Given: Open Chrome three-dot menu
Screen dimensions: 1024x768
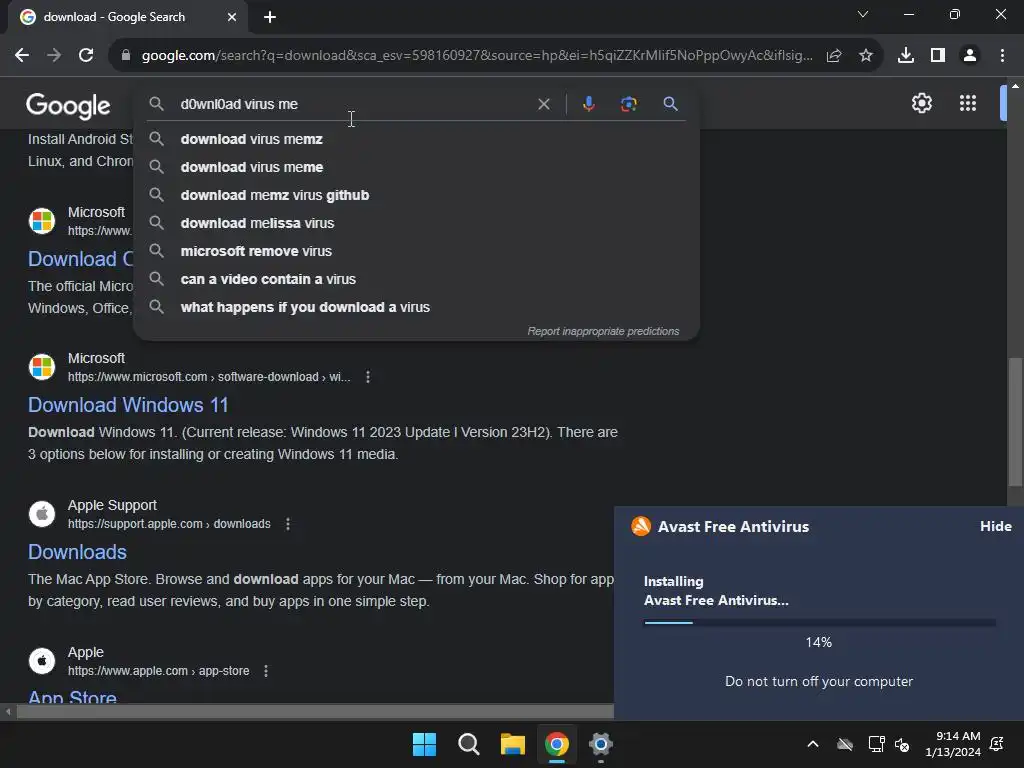Looking at the screenshot, I should tap(1002, 56).
